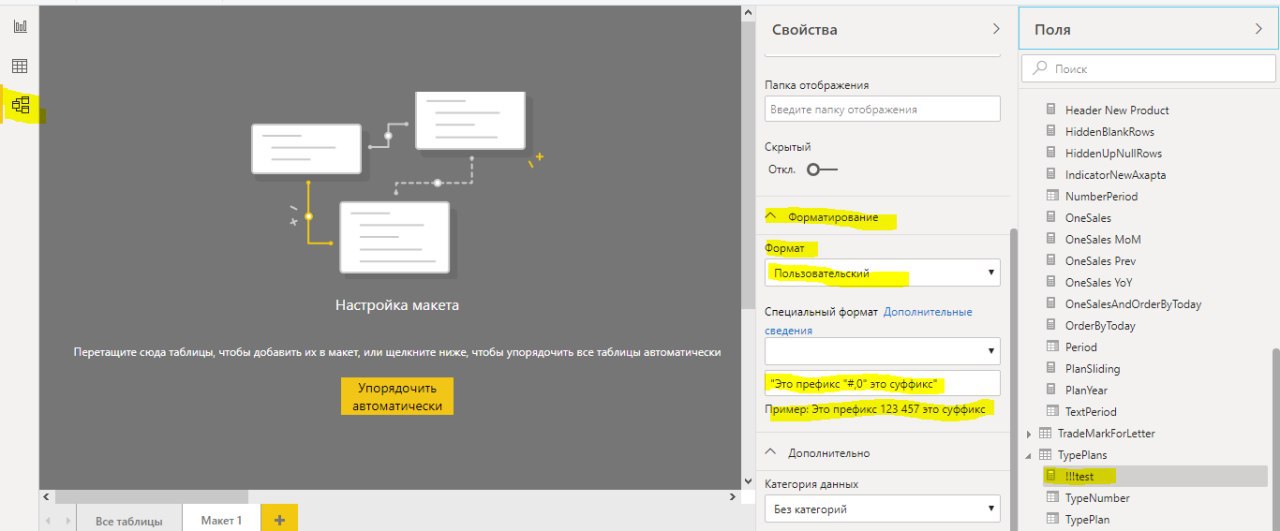1280x531 pixels.
Task: Click the tab strip next arrow
Action: pos(67,520)
